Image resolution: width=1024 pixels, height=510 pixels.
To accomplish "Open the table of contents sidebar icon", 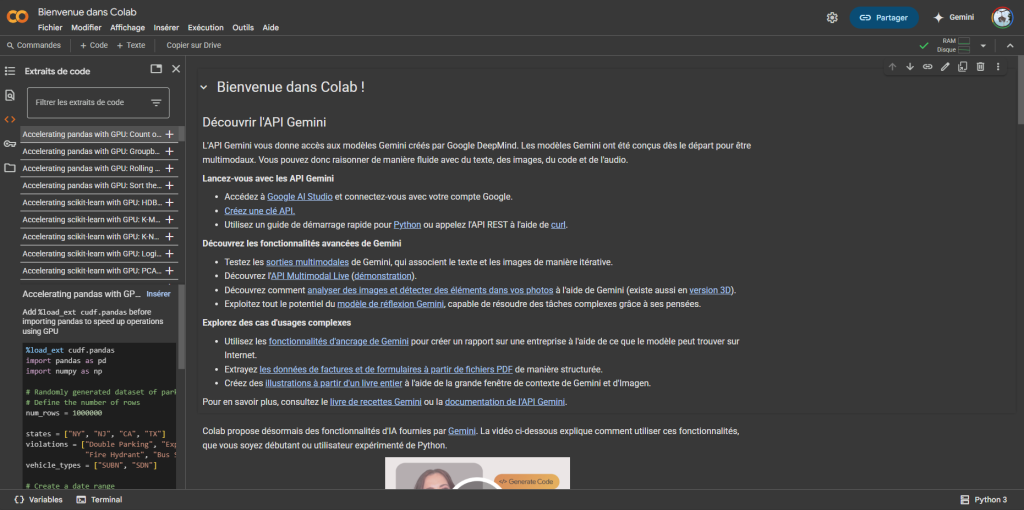I will tap(10, 71).
